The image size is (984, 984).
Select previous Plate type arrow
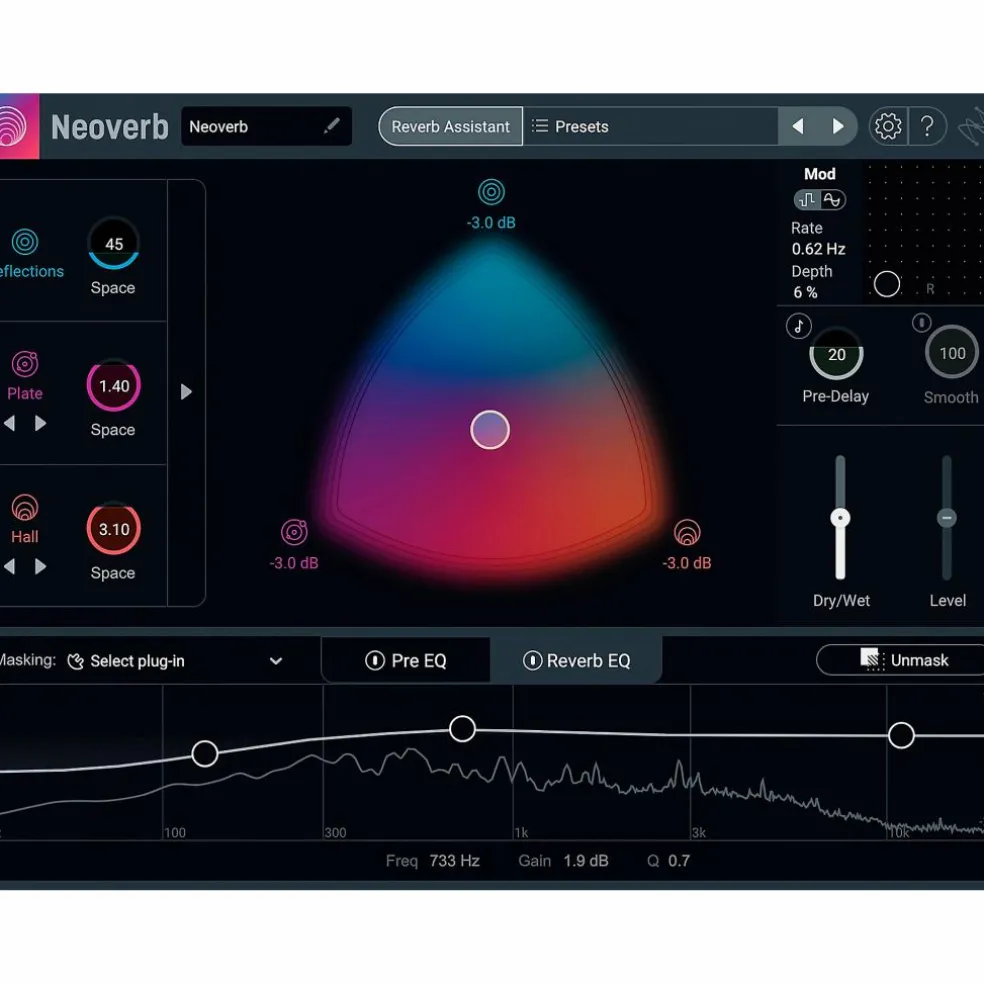tap(9, 424)
